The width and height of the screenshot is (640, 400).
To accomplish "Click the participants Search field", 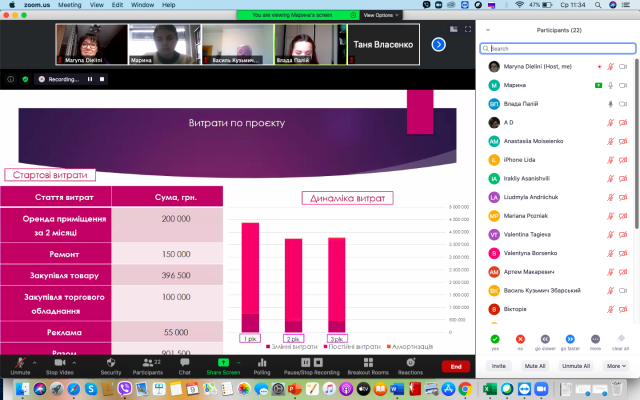I will point(558,49).
